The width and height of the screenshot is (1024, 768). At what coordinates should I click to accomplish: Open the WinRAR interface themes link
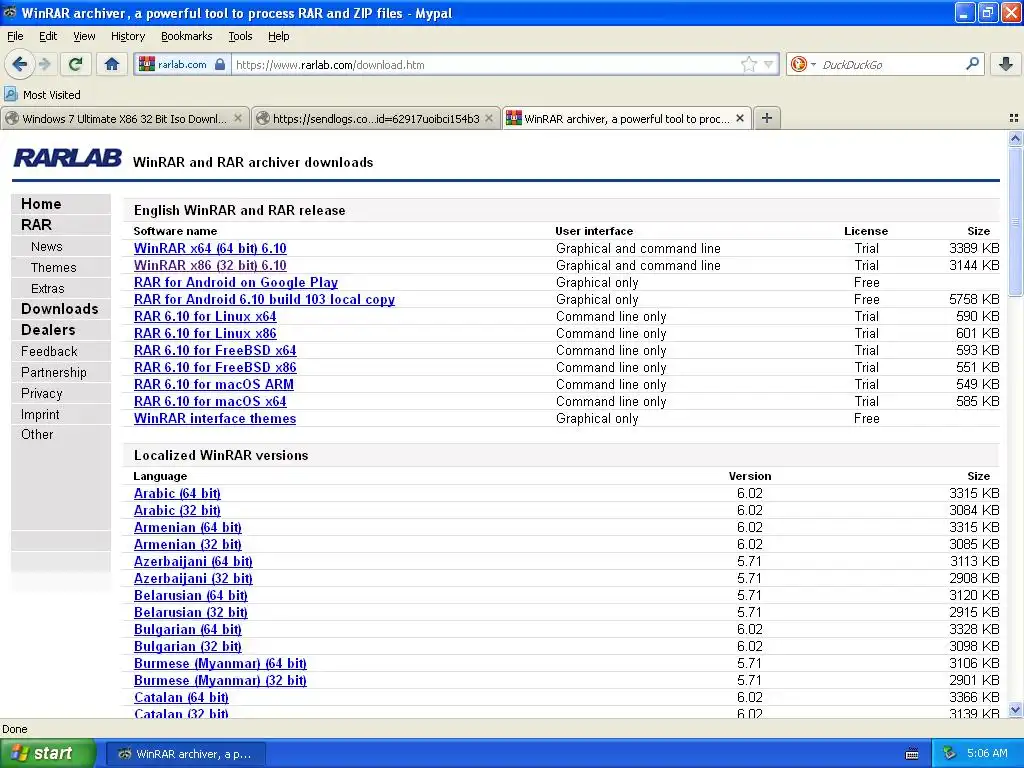[215, 418]
